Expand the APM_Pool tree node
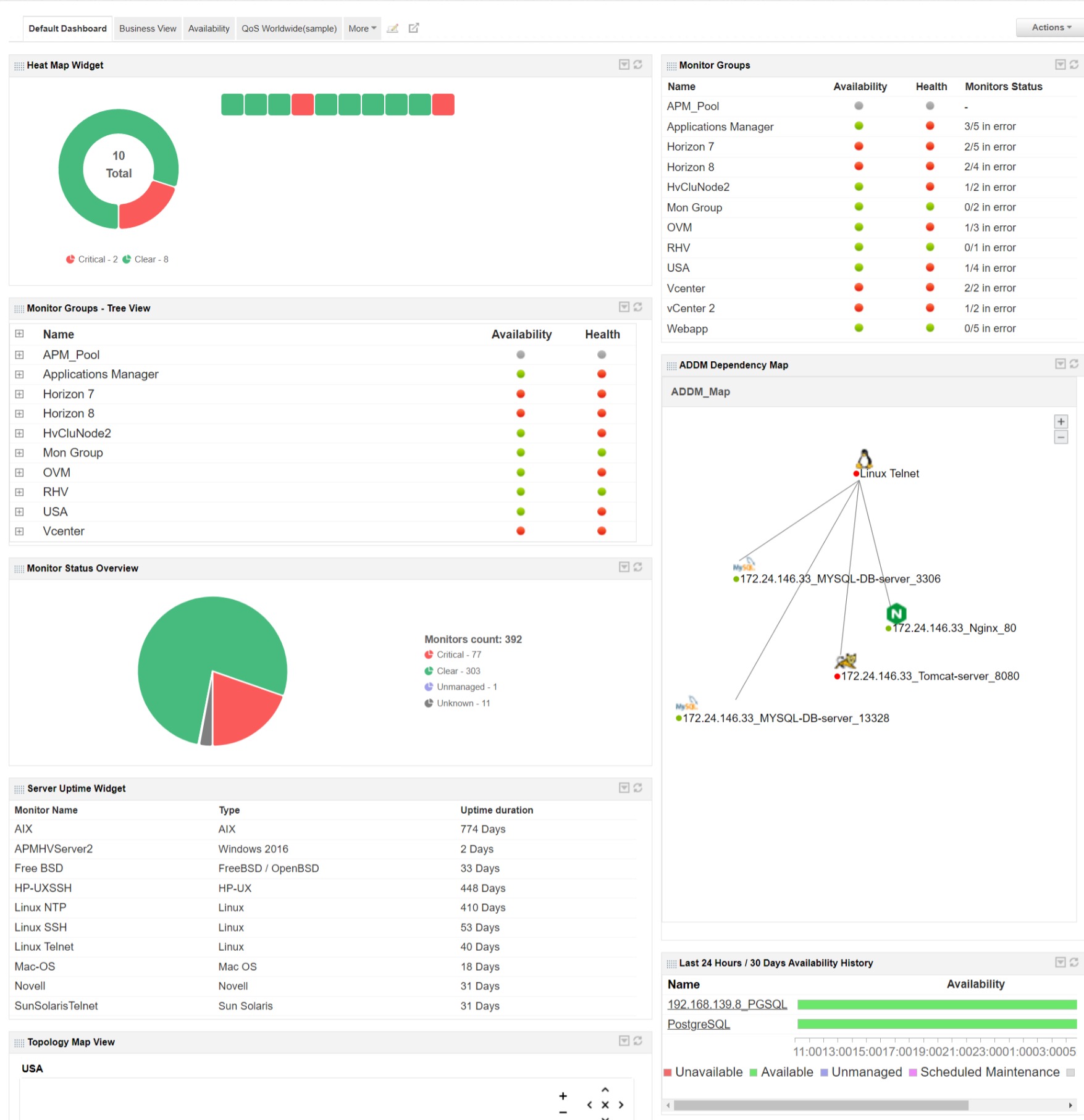The width and height of the screenshot is (1084, 1120). [19, 354]
